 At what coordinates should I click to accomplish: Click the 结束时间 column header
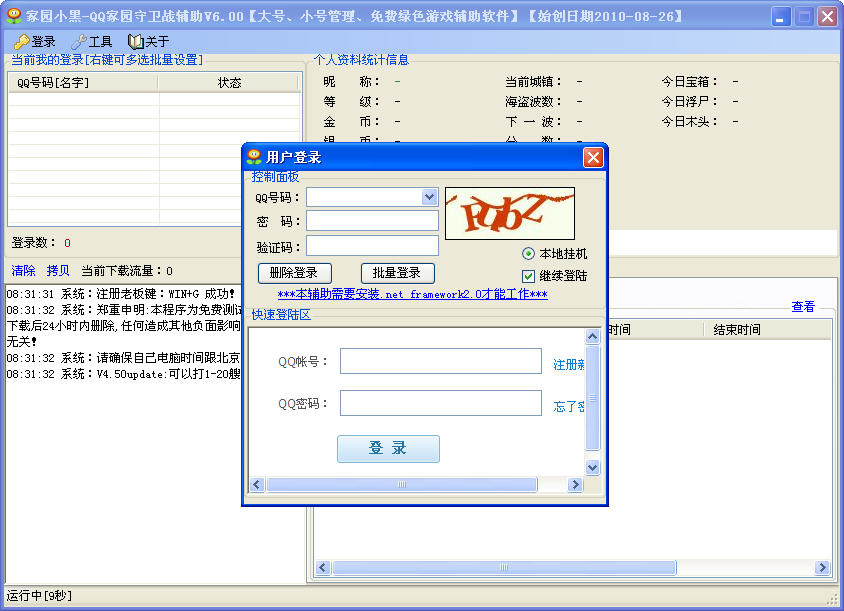point(767,329)
